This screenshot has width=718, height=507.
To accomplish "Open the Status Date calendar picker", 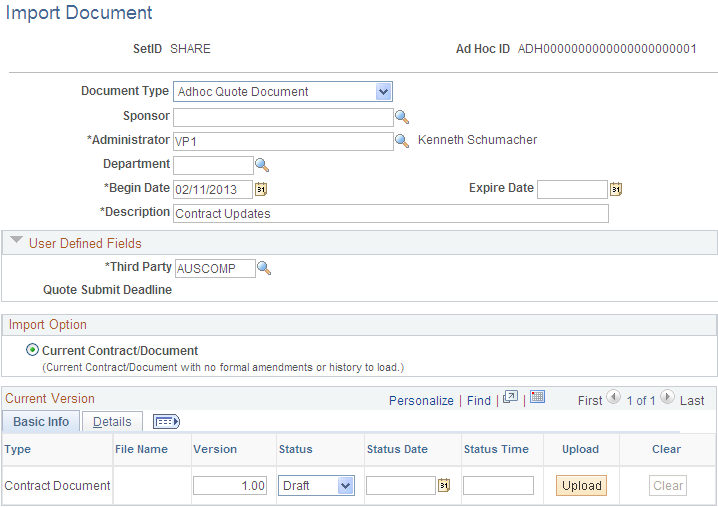I will click(444, 485).
